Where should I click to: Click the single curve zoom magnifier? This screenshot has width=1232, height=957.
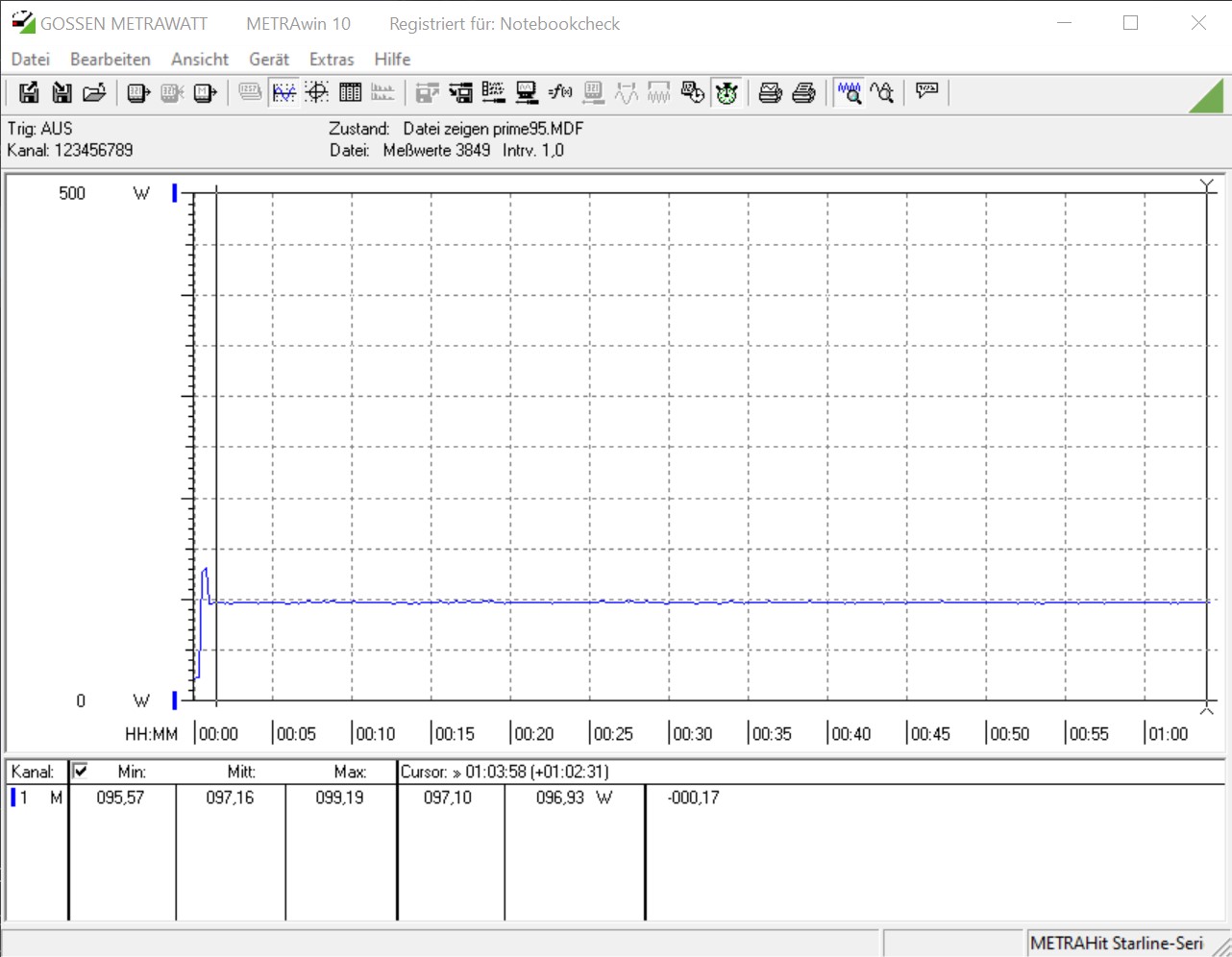point(882,92)
